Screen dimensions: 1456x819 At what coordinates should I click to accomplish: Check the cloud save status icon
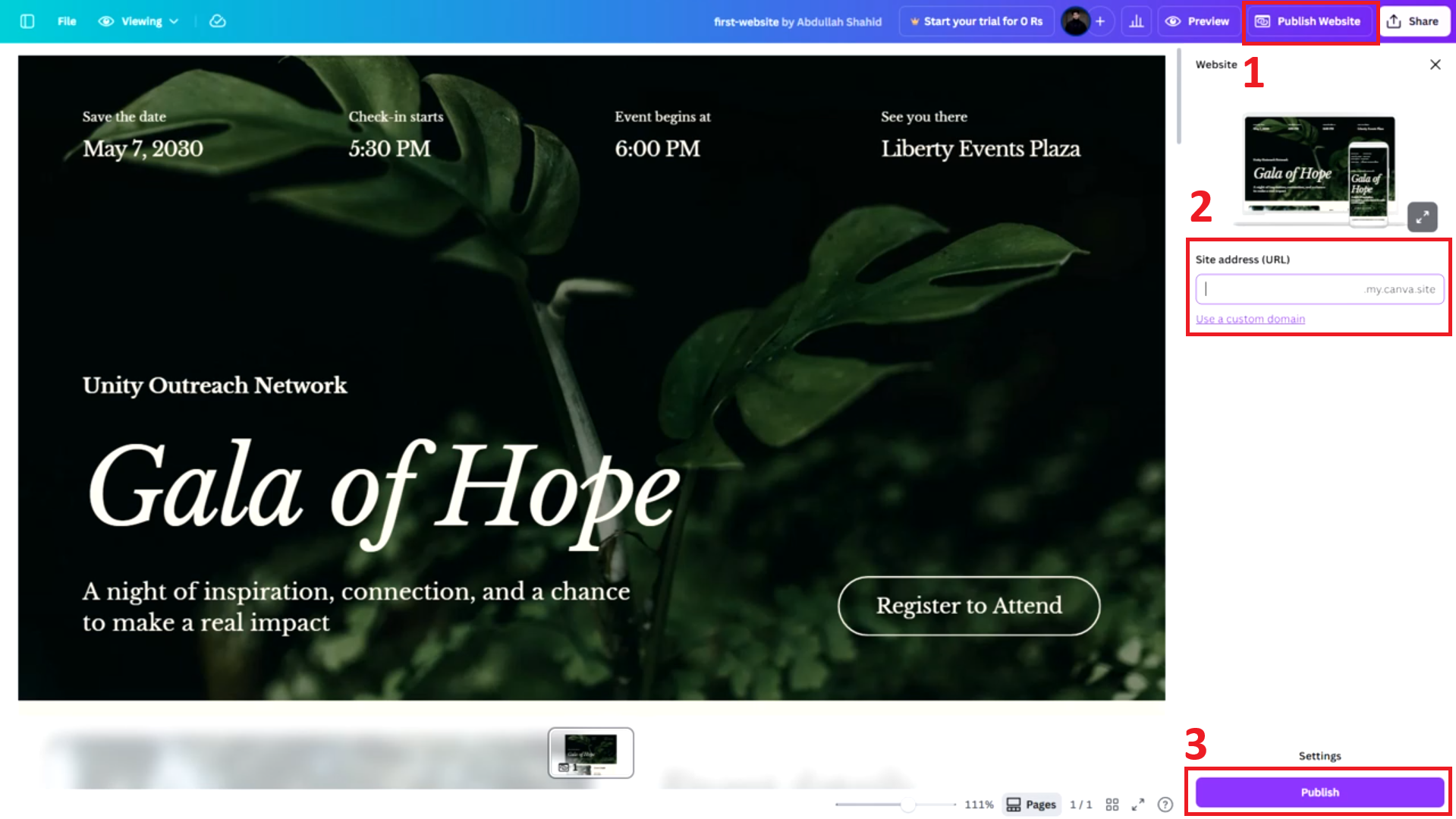pyautogui.click(x=217, y=21)
